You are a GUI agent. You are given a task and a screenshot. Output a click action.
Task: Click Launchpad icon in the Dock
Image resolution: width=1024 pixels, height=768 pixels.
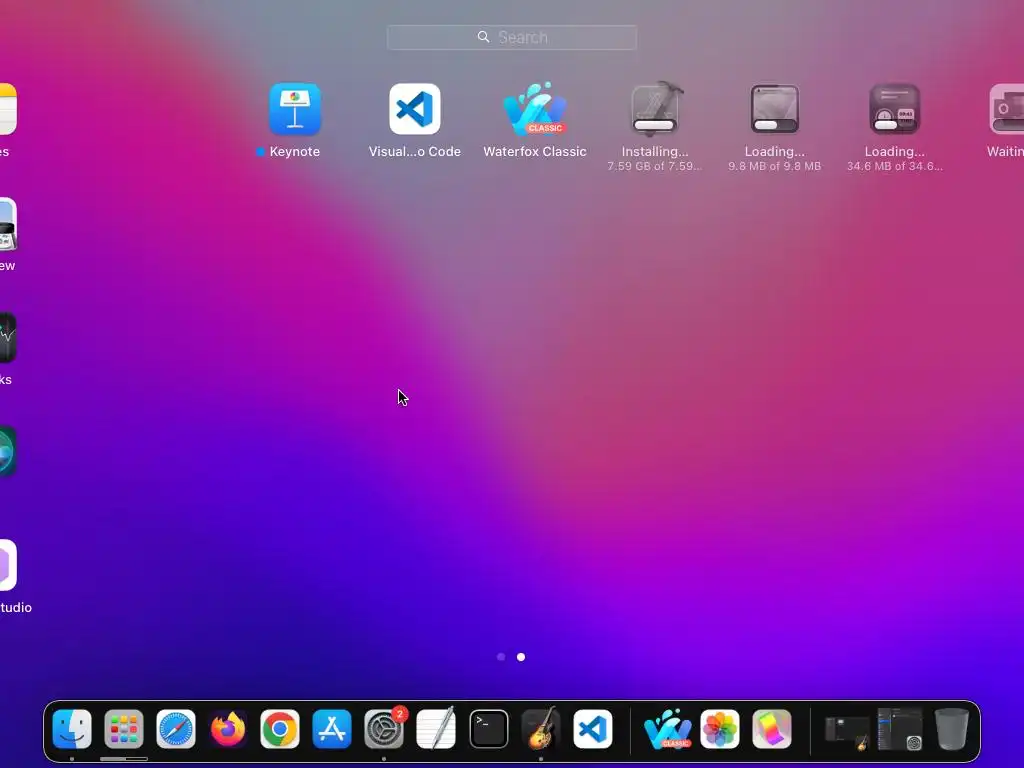[x=123, y=729]
